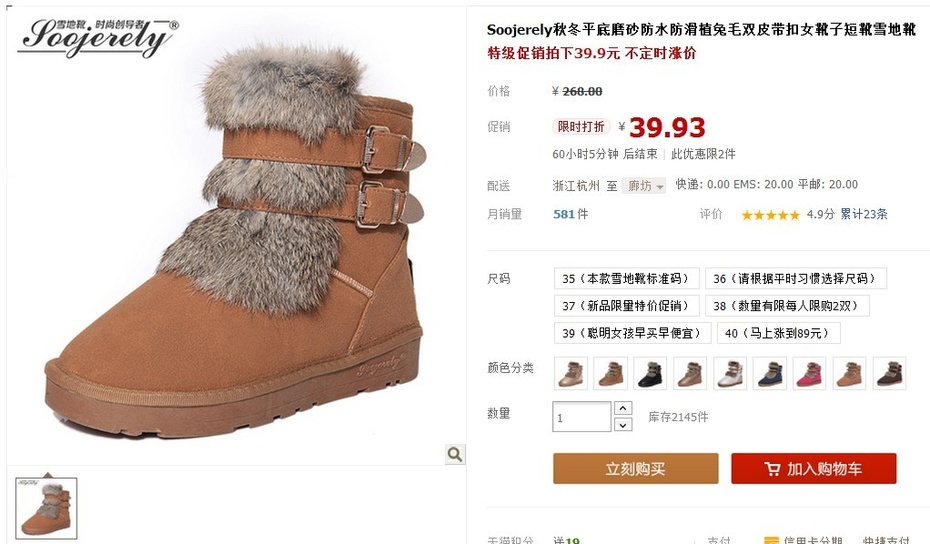Click the quantity input field
The width and height of the screenshot is (930, 544).
click(581, 416)
